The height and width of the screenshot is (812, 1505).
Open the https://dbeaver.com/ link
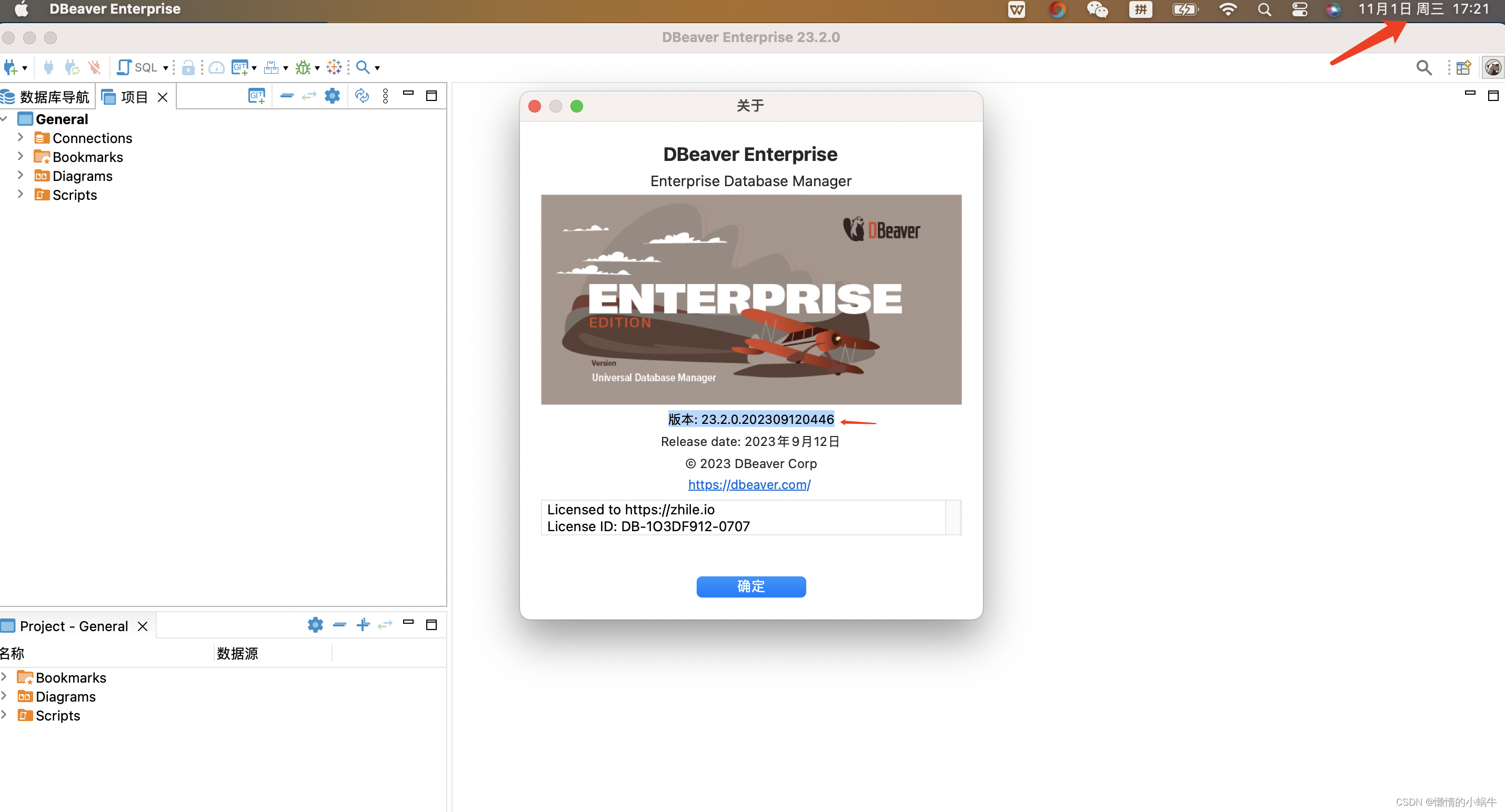(x=749, y=484)
